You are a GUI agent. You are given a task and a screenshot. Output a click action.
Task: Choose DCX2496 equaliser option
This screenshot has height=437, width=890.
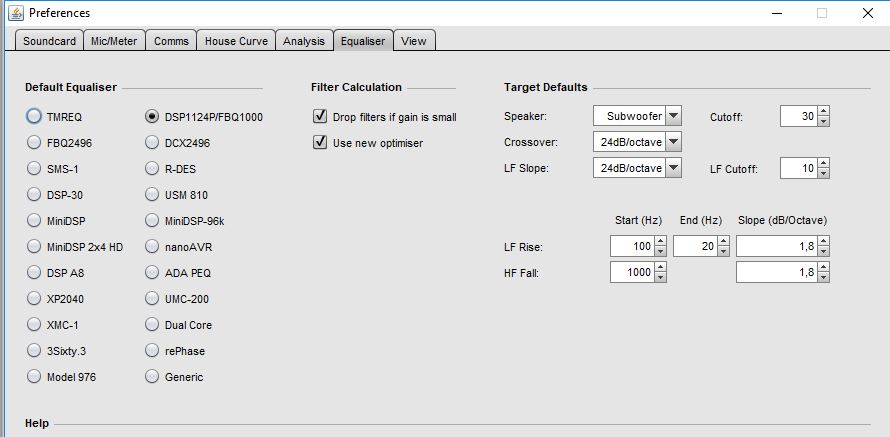coord(152,142)
